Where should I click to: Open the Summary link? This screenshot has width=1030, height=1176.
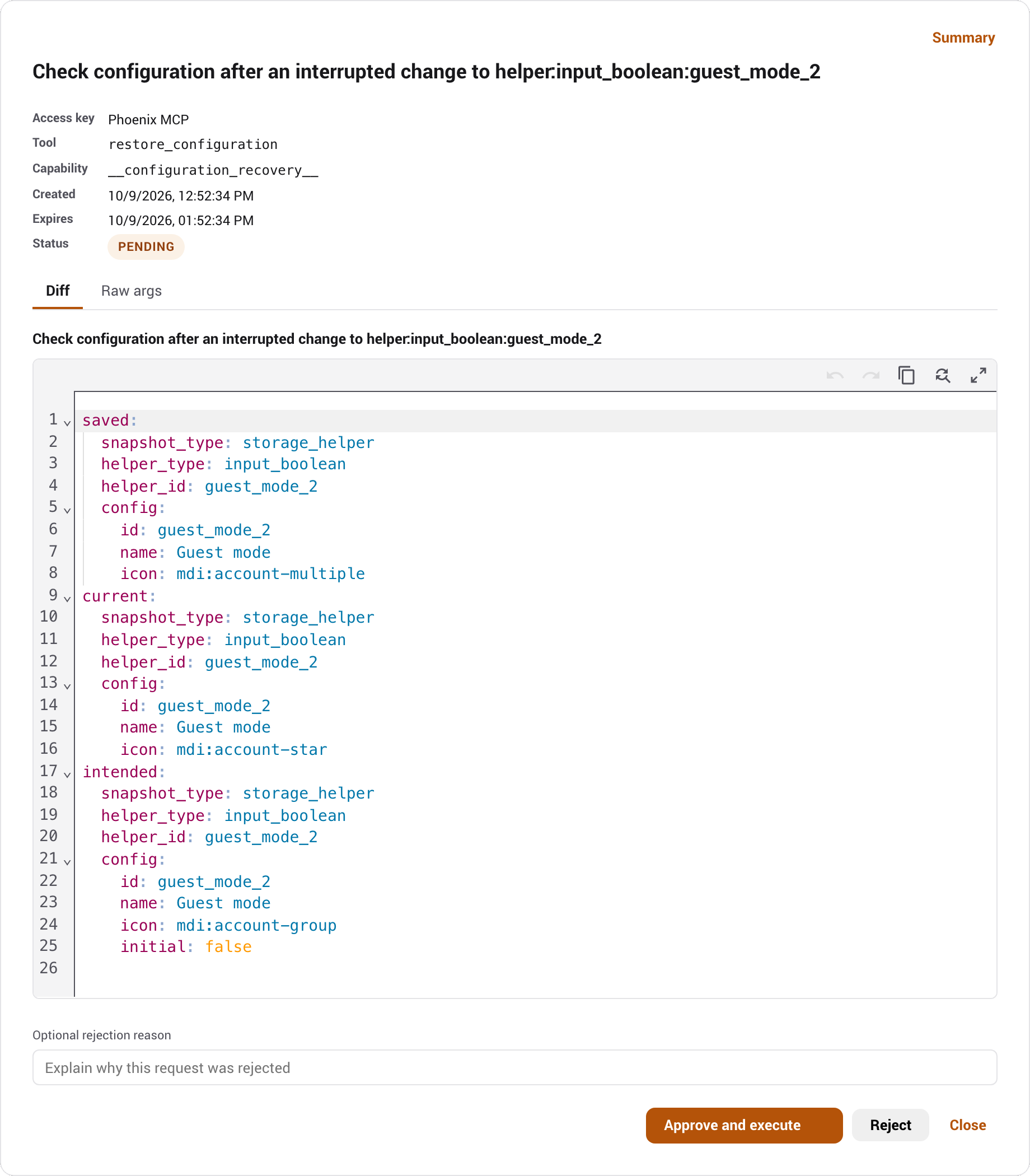pyautogui.click(x=963, y=38)
